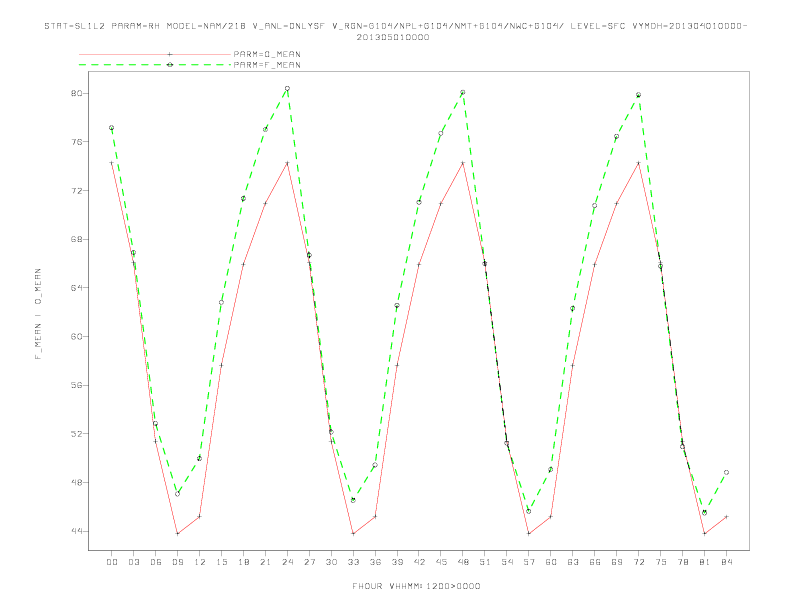This screenshot has width=792, height=612.
Task: Click the F_MEAN circle marker at hour 15
Action: (221, 302)
